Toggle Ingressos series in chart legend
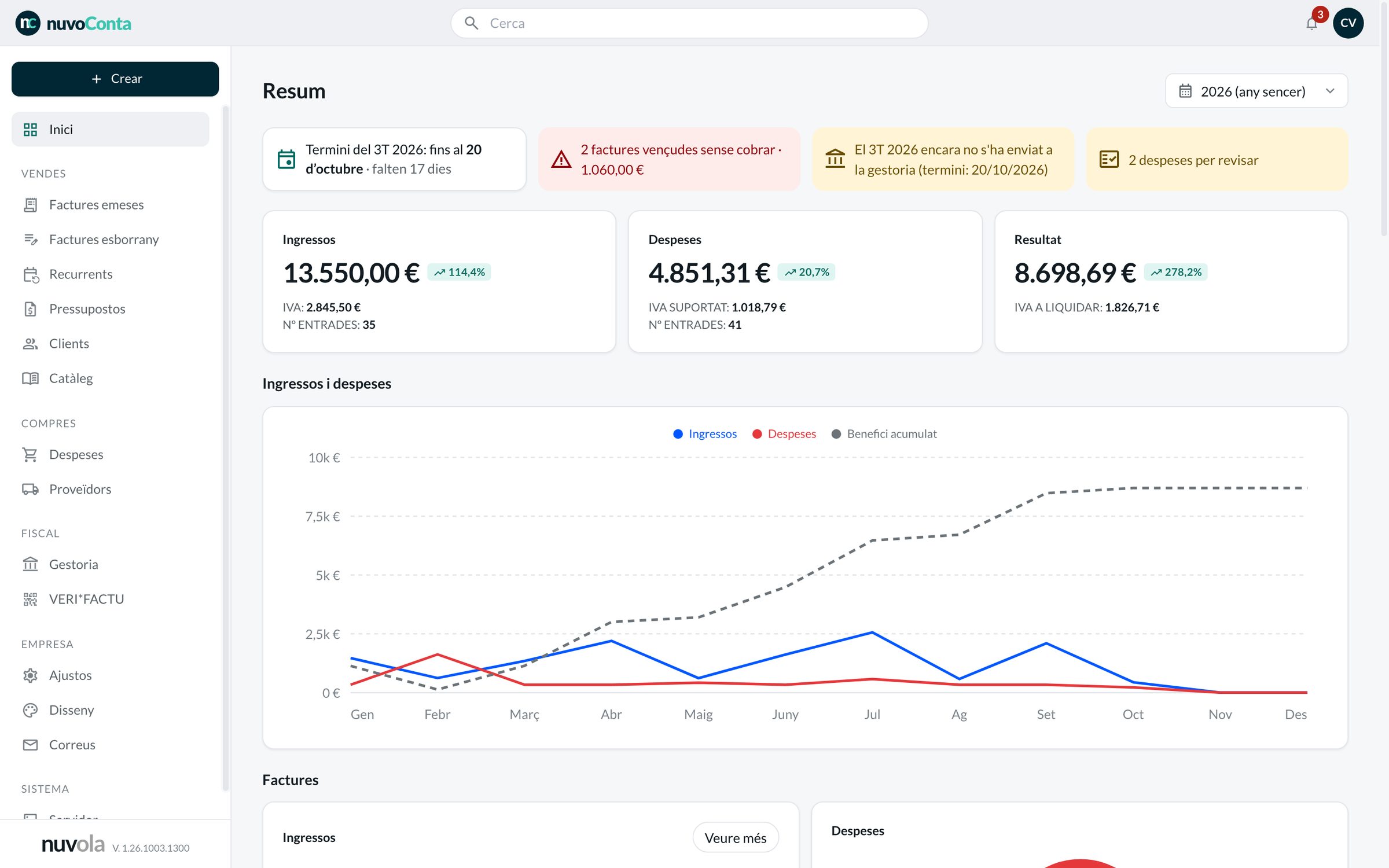 coord(705,434)
